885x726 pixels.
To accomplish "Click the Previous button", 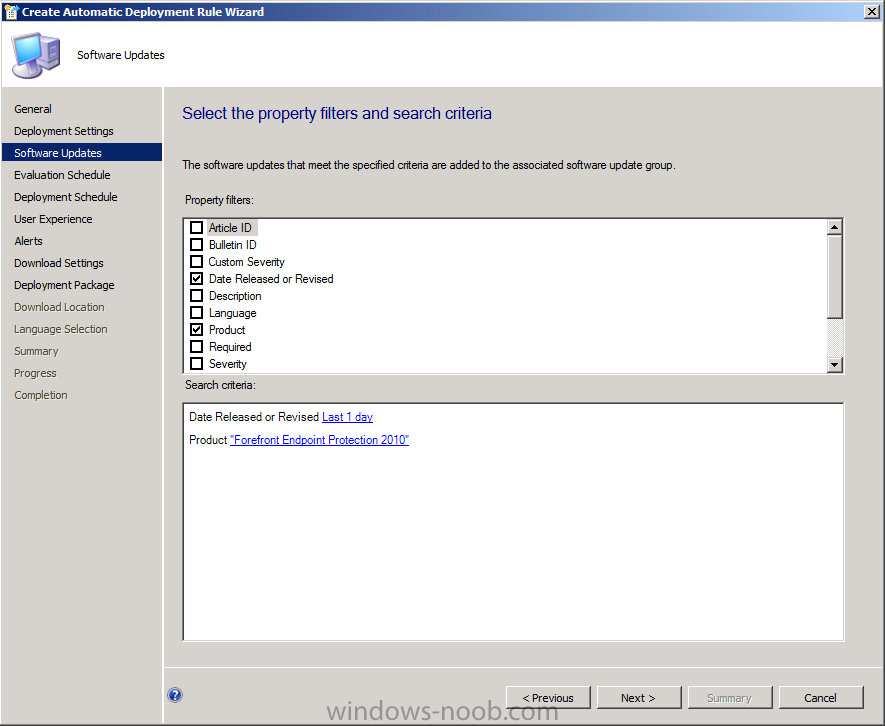I will coord(548,698).
